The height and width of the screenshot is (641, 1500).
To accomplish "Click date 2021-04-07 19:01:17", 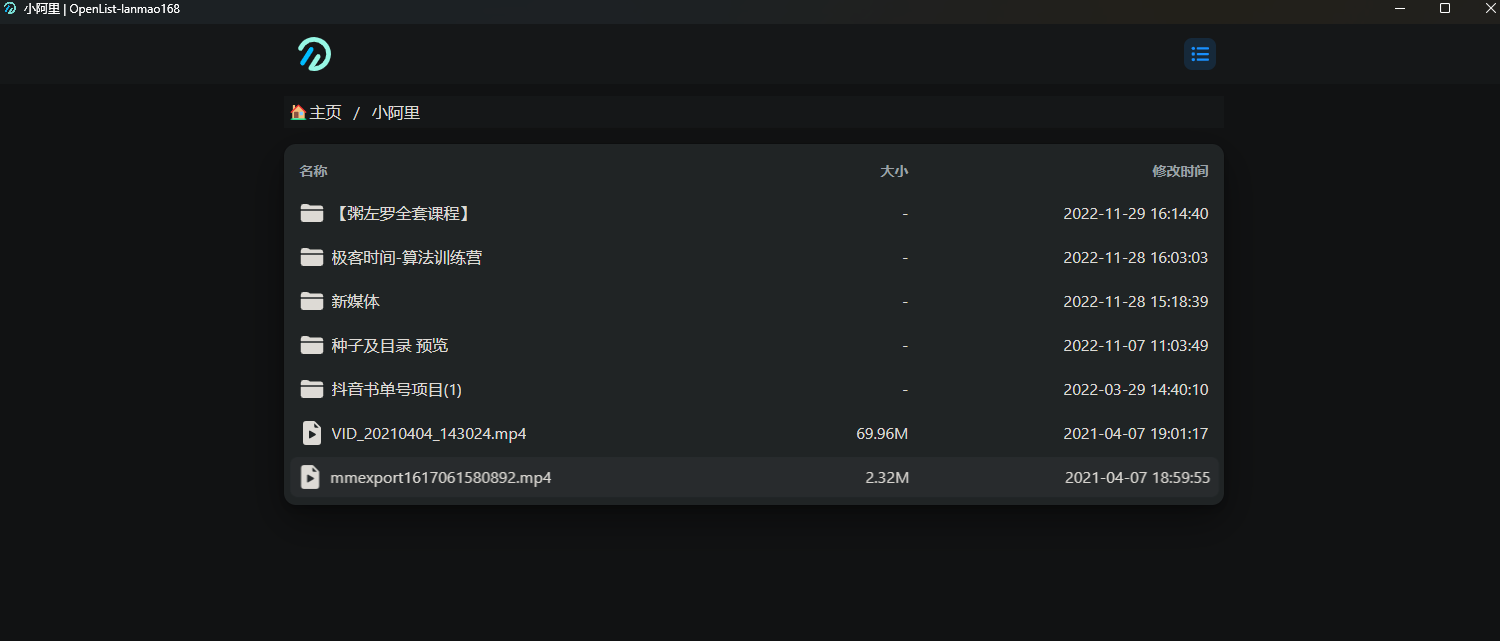I will click(x=1136, y=433).
